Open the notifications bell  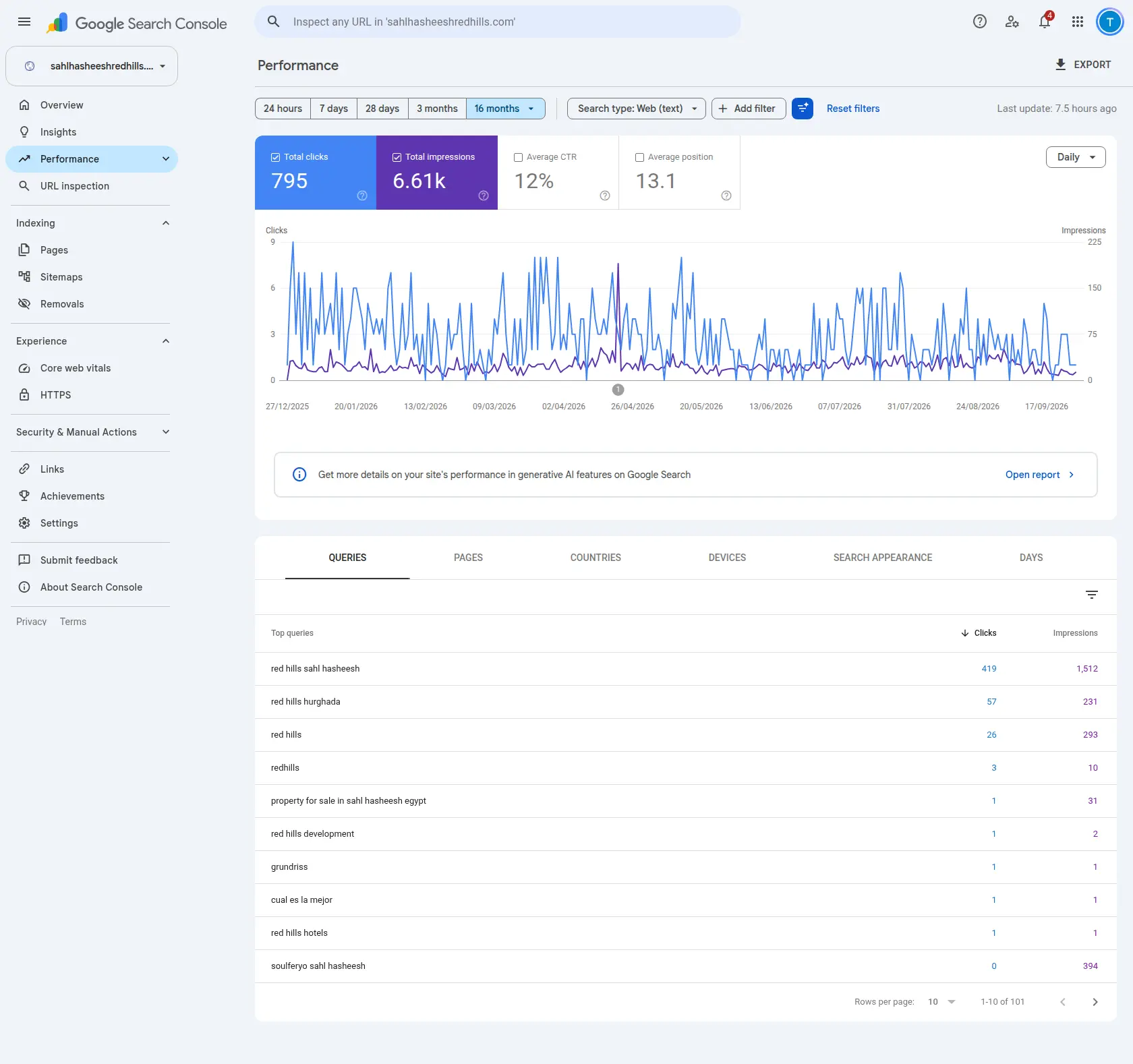[1045, 22]
